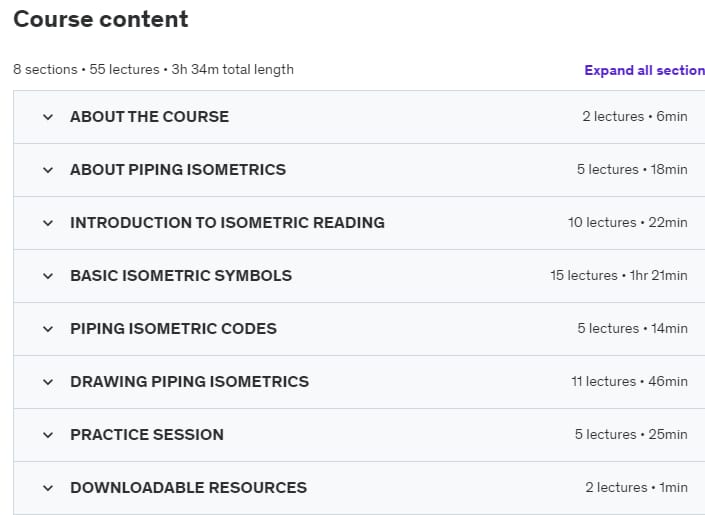Click chevron icon for BASIC ISOMETRIC SYMBOLS
This screenshot has width=705, height=515.
[48, 276]
